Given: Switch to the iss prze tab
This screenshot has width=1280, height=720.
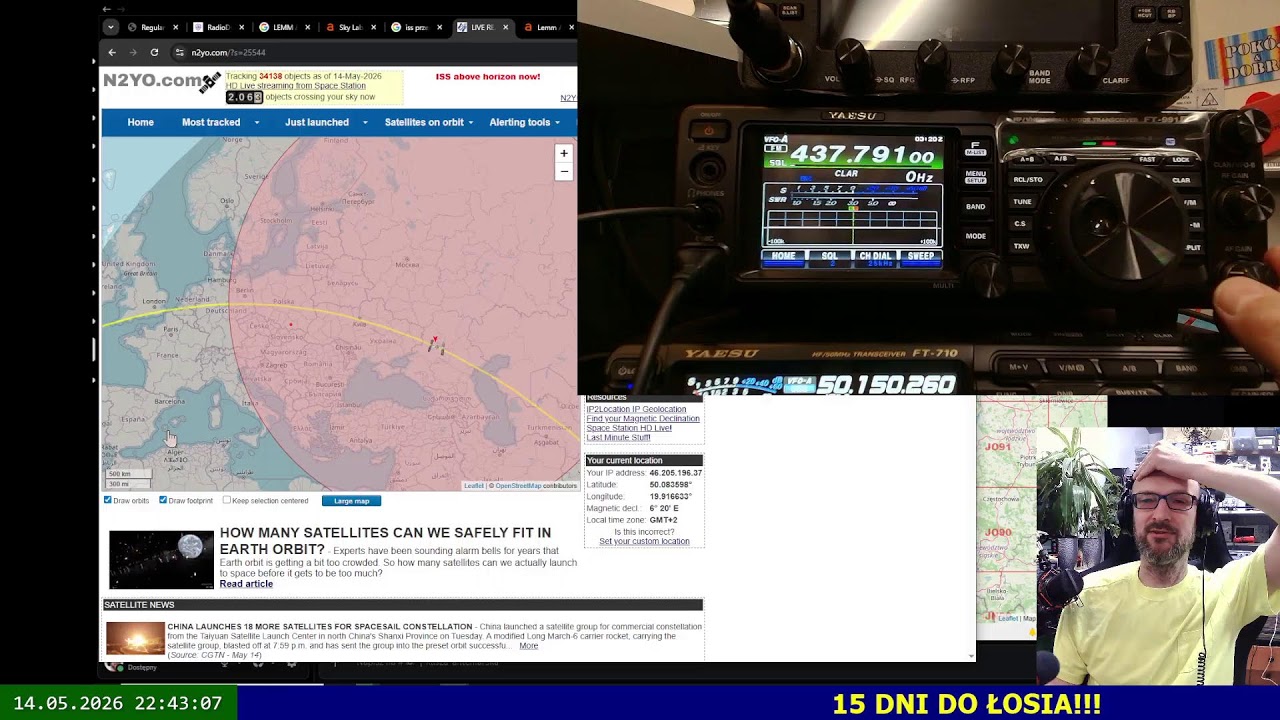Looking at the screenshot, I should click(416, 27).
